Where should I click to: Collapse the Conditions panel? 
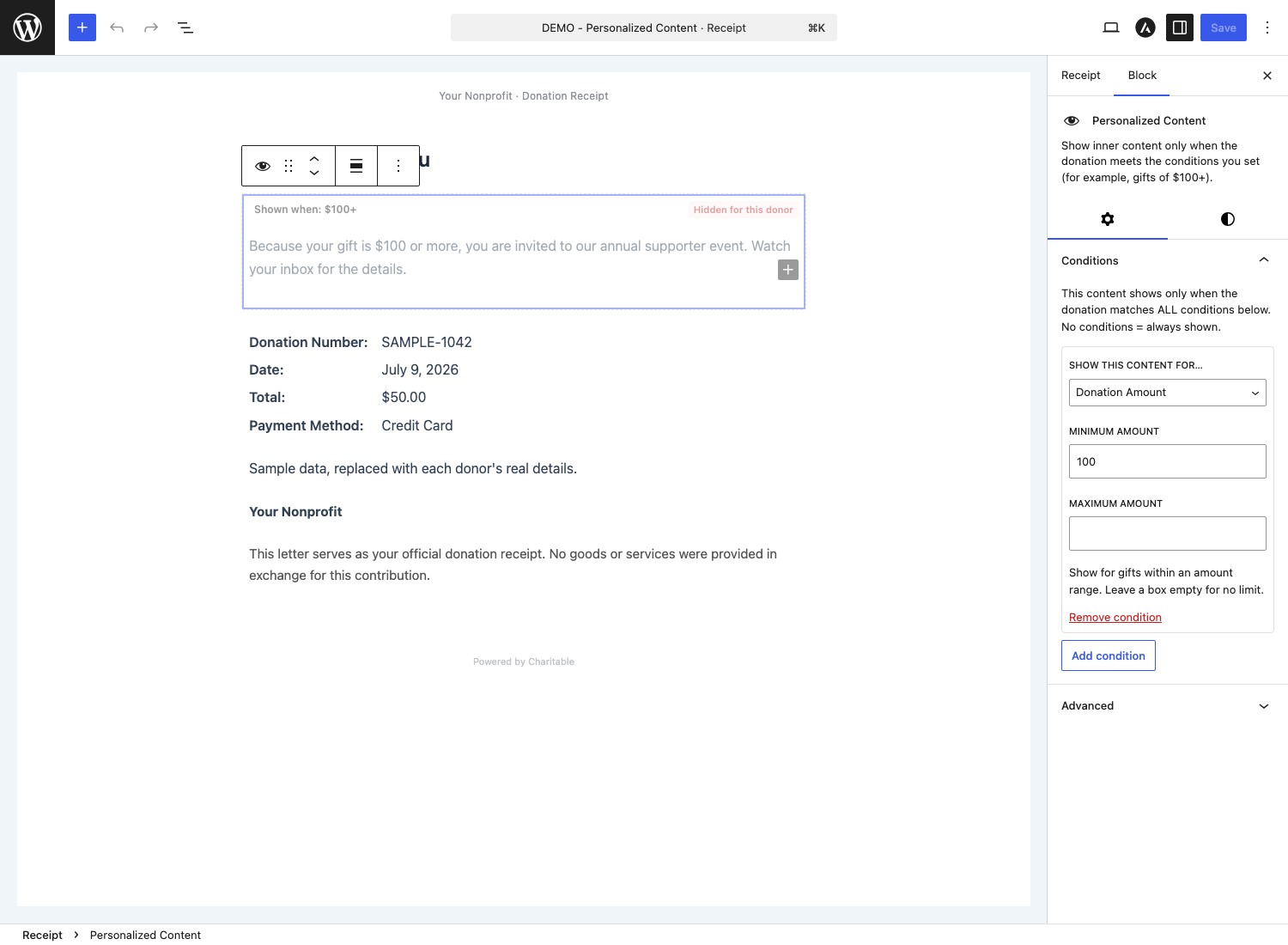[1168, 260]
